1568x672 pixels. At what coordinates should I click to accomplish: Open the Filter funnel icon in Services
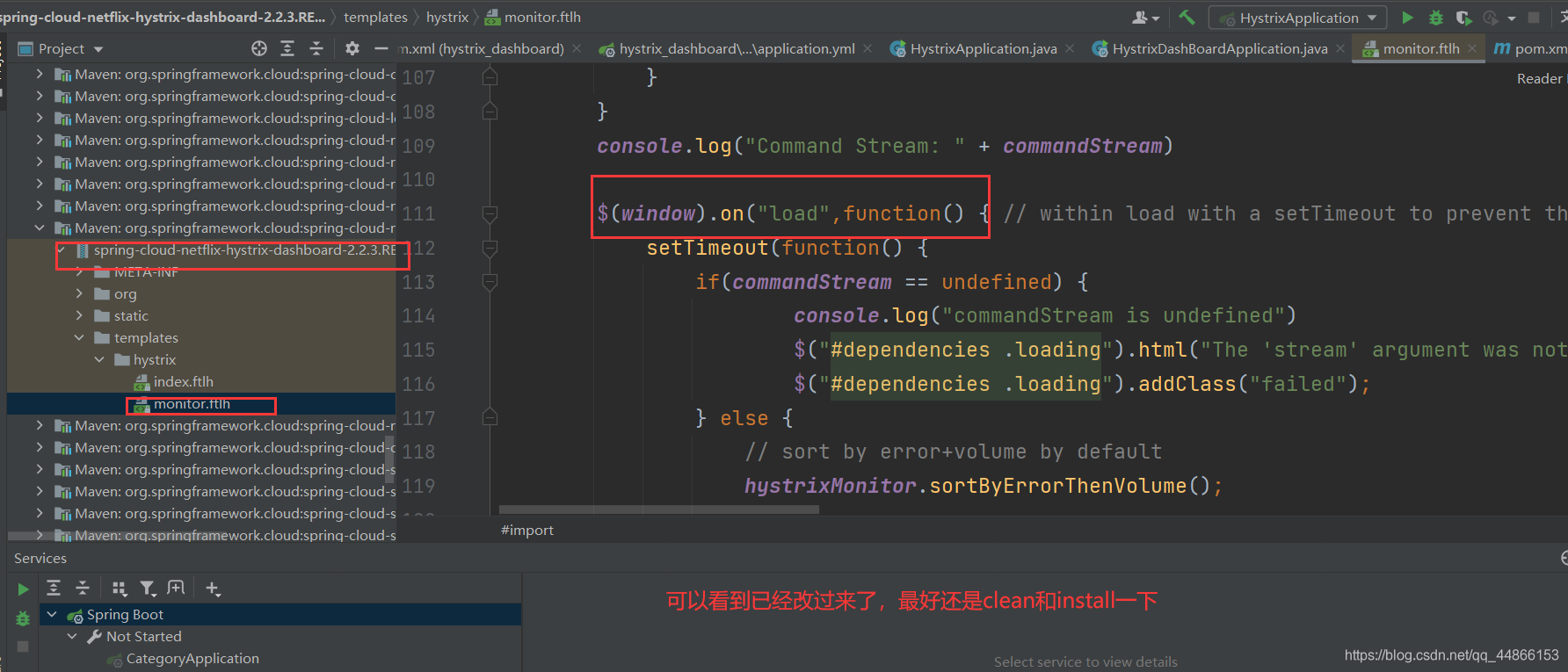pyautogui.click(x=148, y=588)
